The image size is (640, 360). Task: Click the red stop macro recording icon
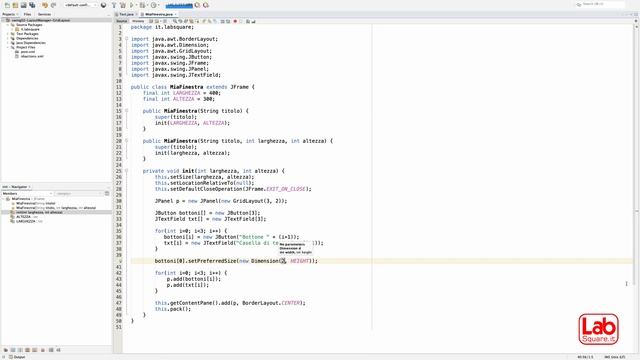(x=235, y=21)
